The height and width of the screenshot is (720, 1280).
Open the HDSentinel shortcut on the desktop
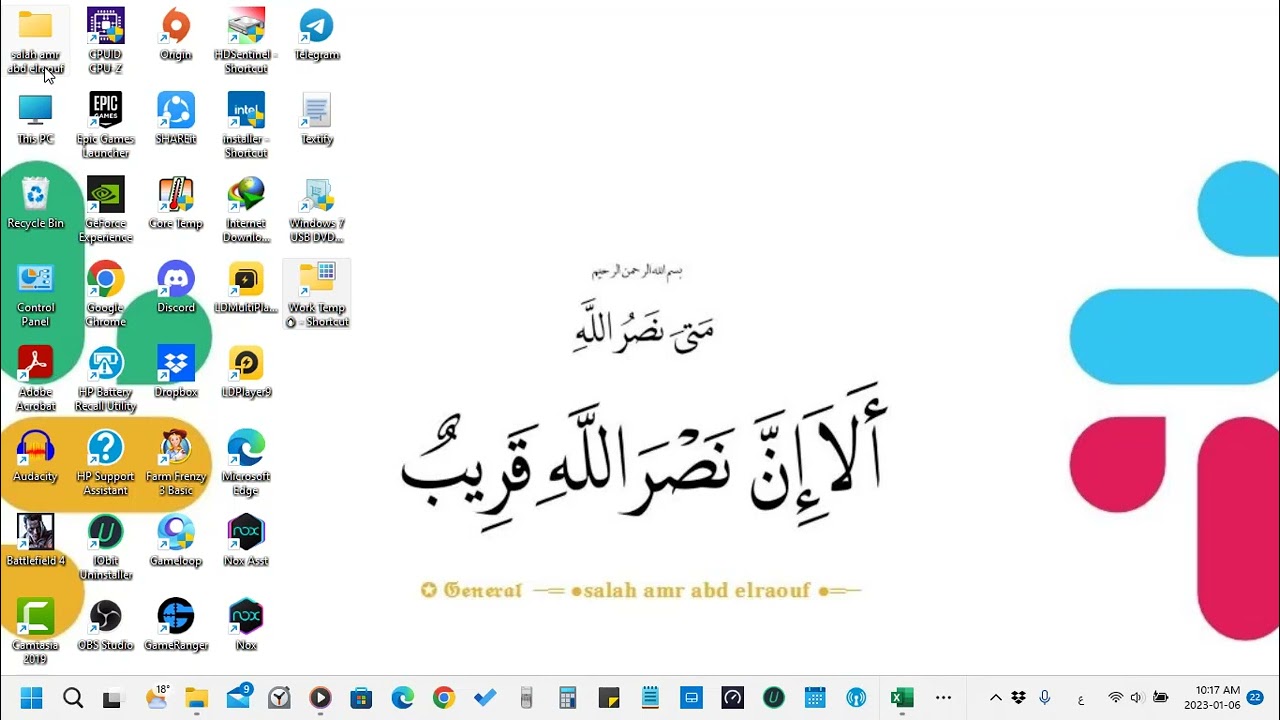(x=246, y=41)
